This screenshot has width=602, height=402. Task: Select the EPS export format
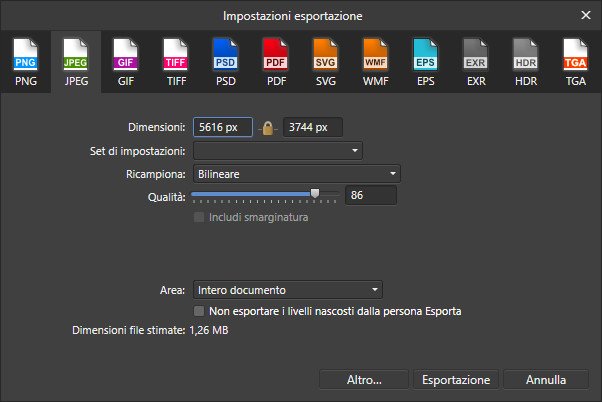[425, 62]
